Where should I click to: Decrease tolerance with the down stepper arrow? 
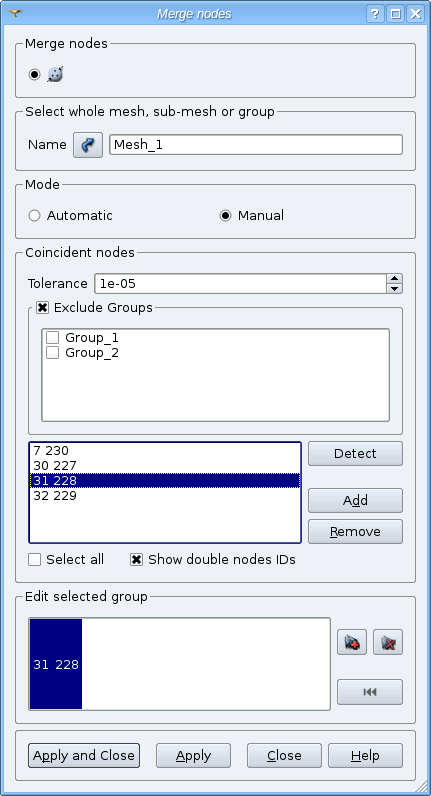[x=394, y=288]
